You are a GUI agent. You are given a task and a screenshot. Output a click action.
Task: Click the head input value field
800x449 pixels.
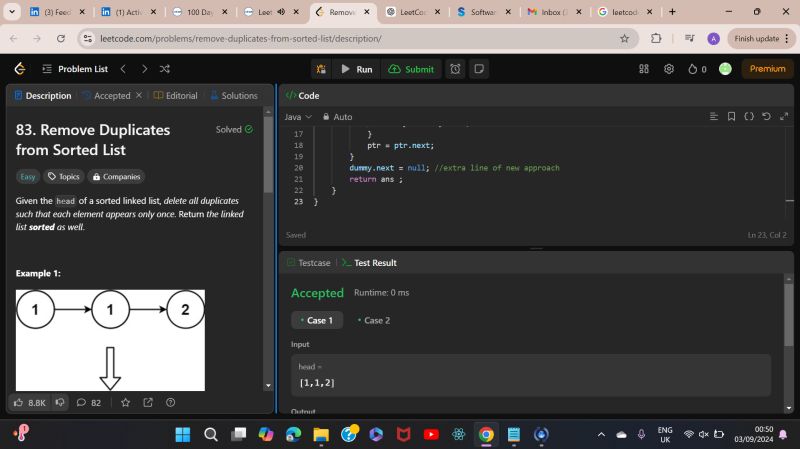click(531, 376)
